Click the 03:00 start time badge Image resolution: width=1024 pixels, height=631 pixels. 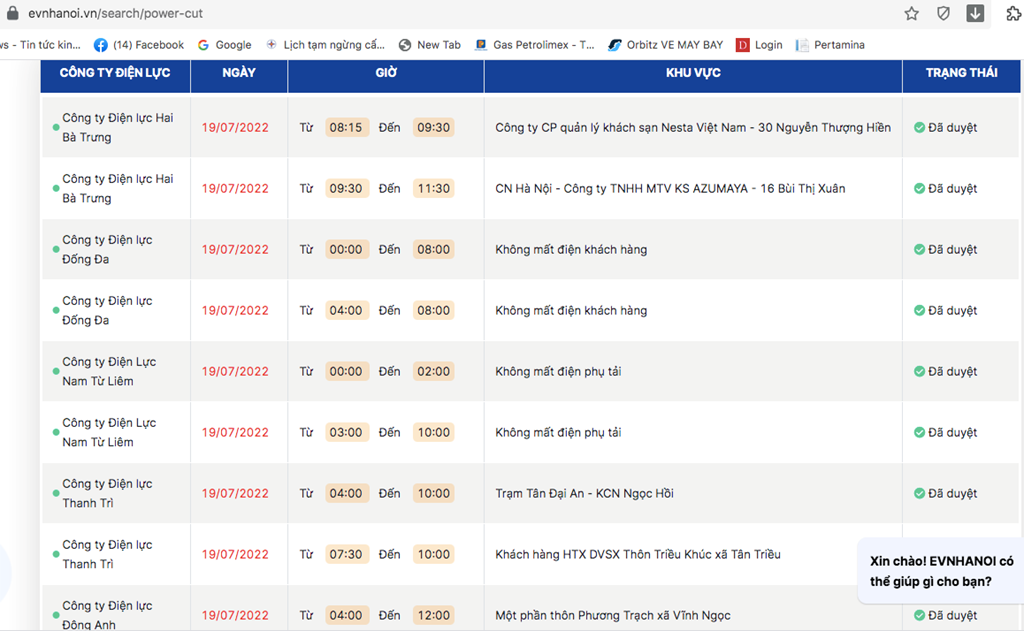(346, 432)
